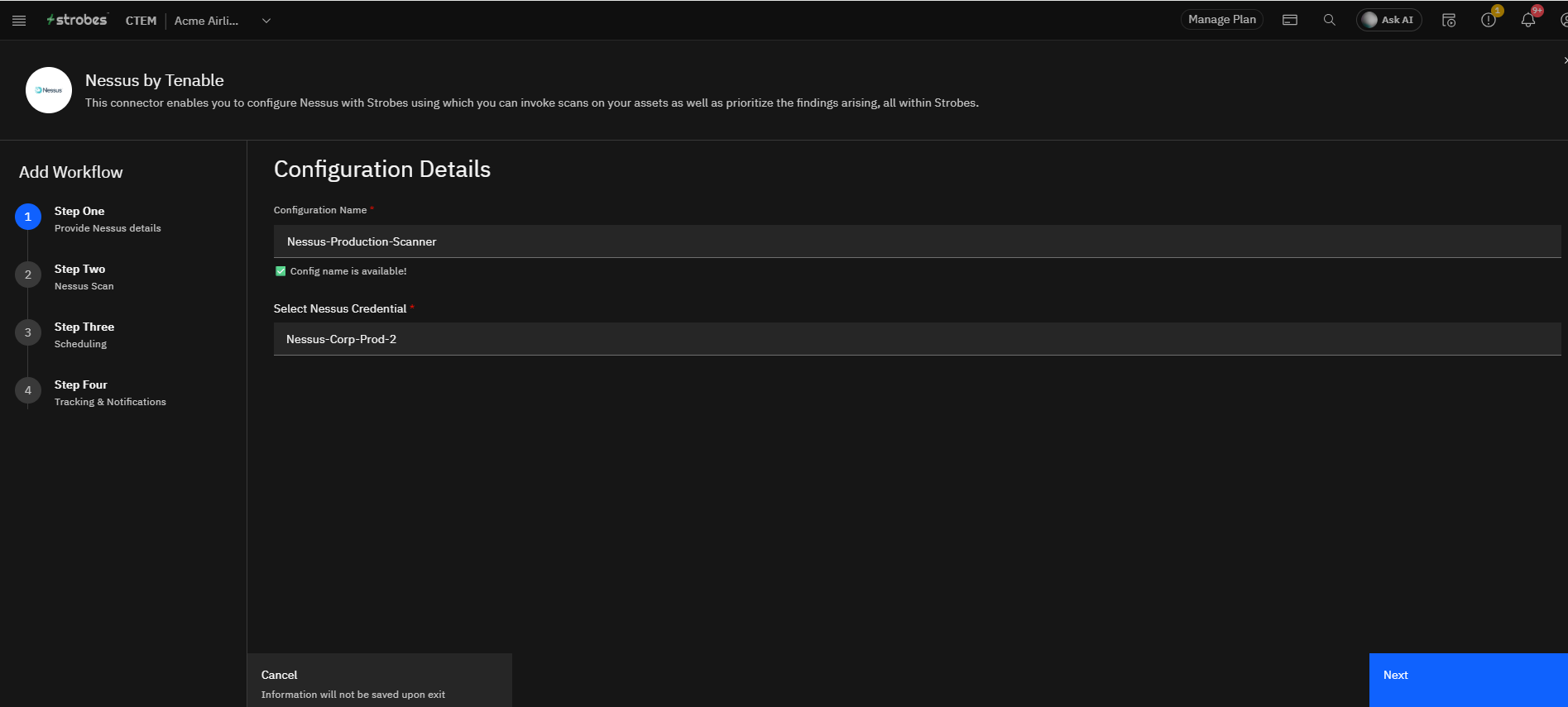Screen dimensions: 1568x707
Task: Go to Step Four Tracking & Notifications
Action: (x=110, y=393)
